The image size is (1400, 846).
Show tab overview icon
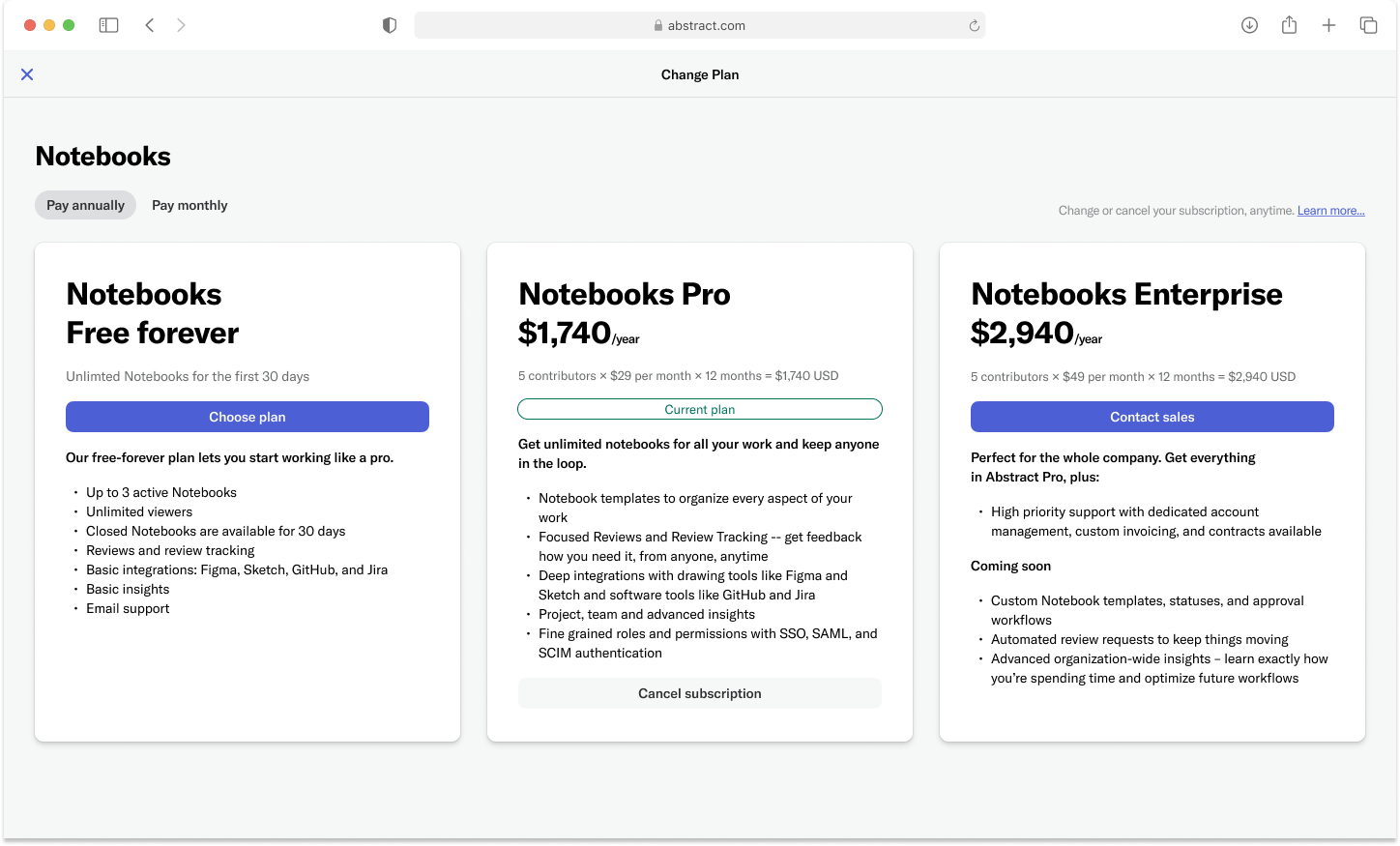(x=1368, y=25)
